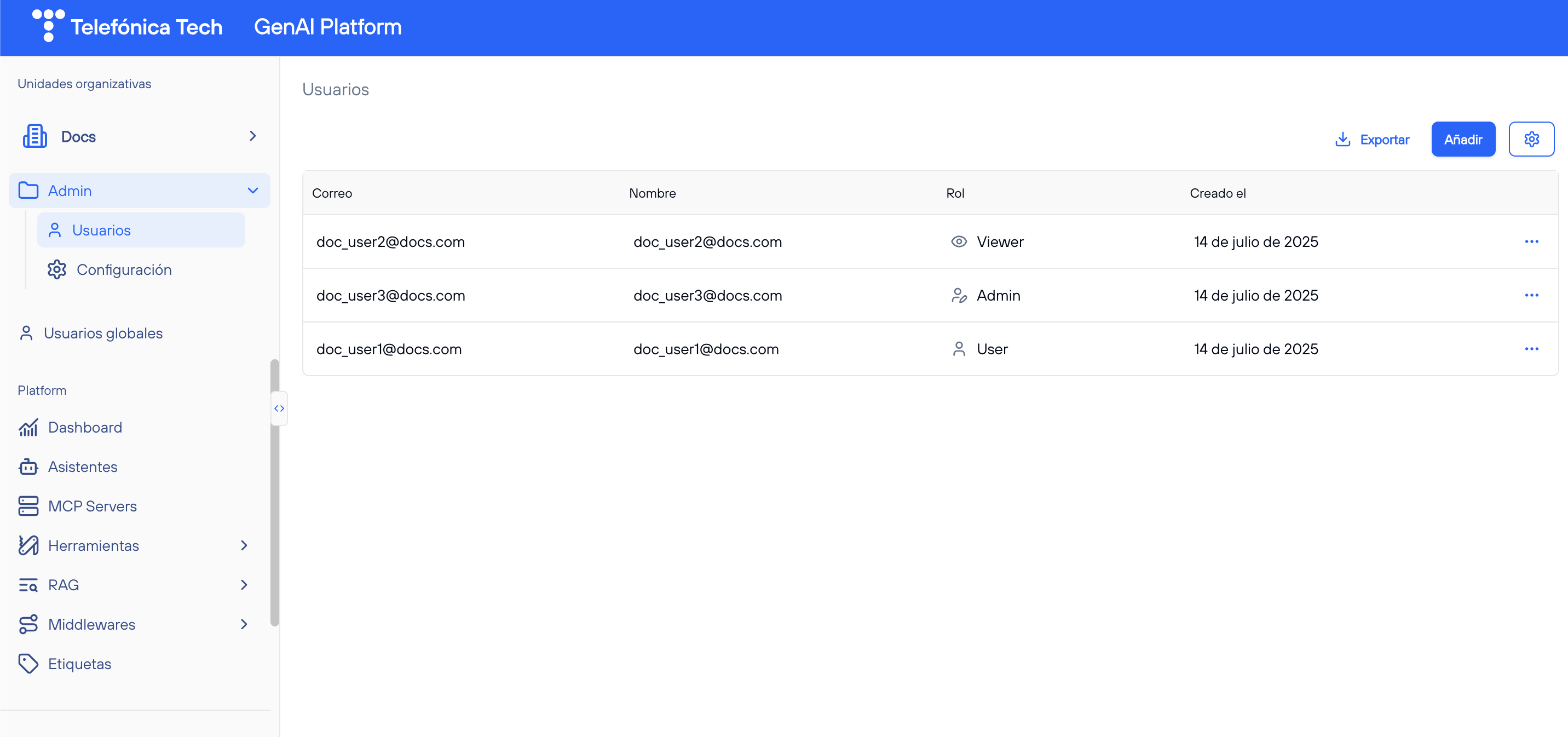This screenshot has height=737, width=1568.
Task: Open the table settings gear button
Action: coord(1531,140)
